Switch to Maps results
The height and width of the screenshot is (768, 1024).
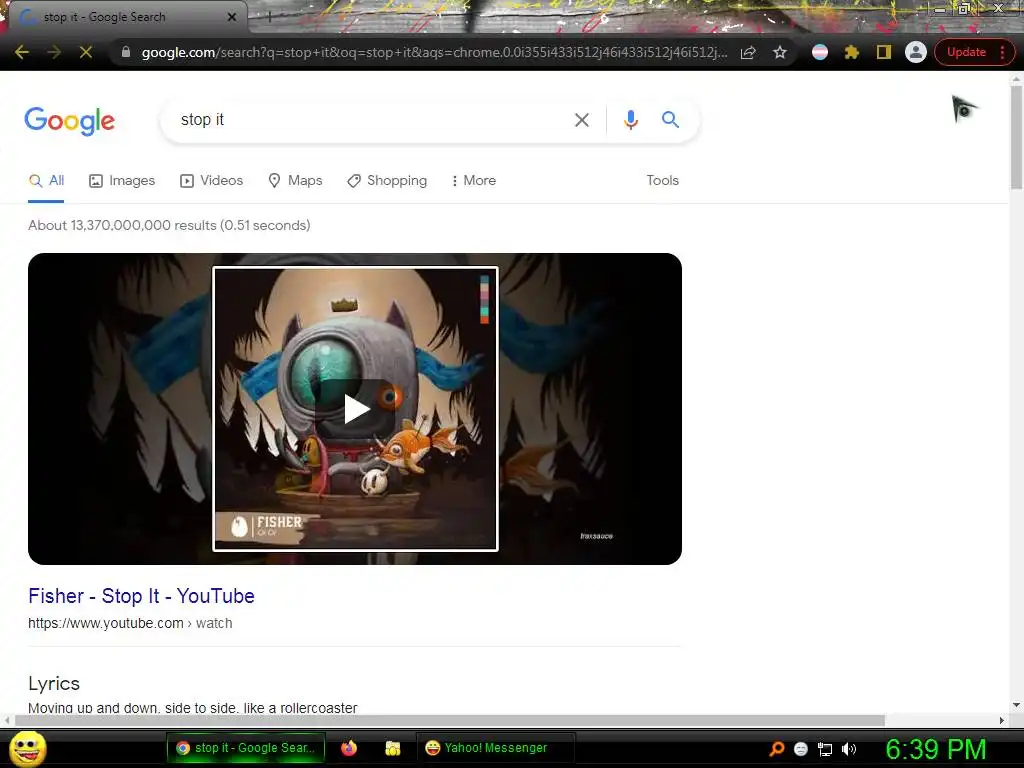pos(296,181)
